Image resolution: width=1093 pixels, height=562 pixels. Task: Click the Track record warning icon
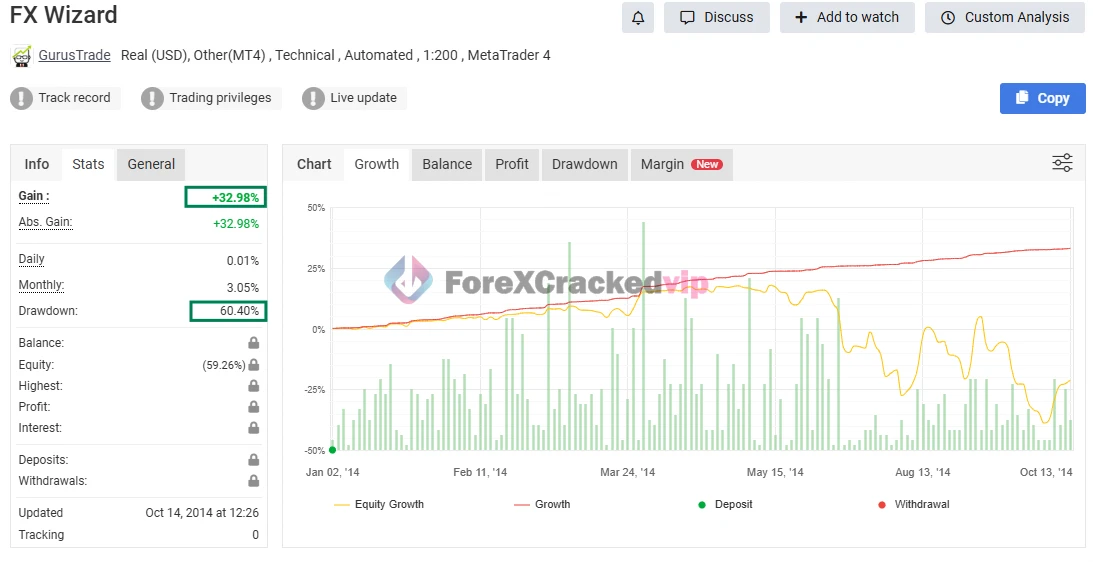pos(22,98)
